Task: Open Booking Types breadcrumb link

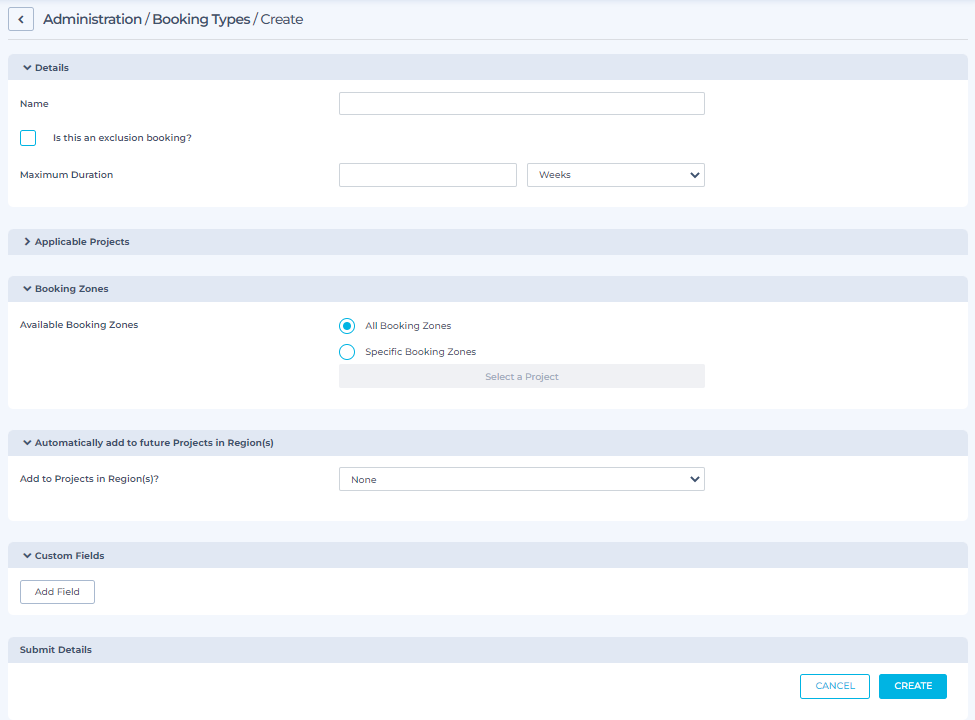Action: click(x=201, y=19)
